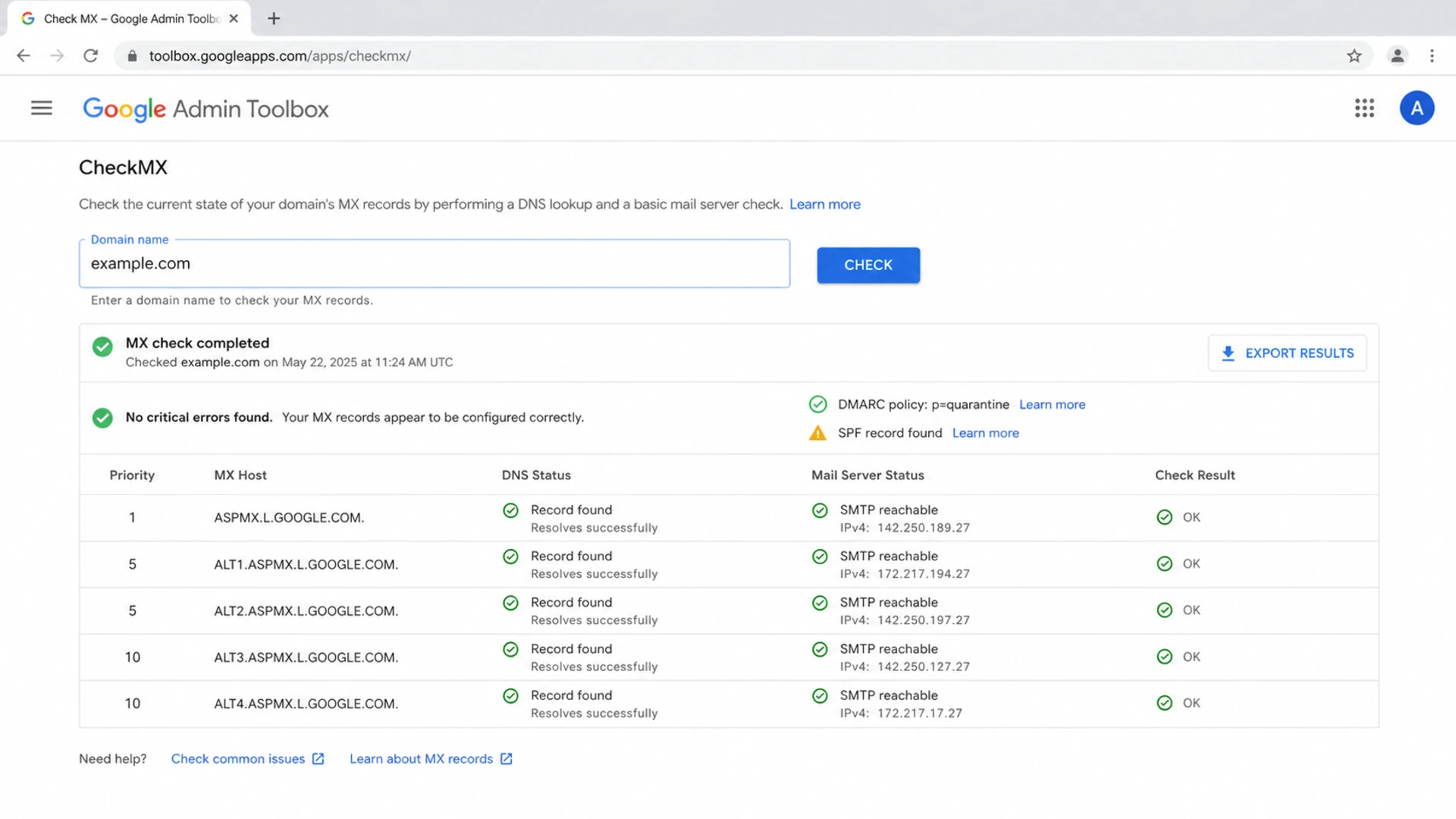The width and height of the screenshot is (1456, 819).
Task: Go forward in browser history
Action: (x=57, y=56)
